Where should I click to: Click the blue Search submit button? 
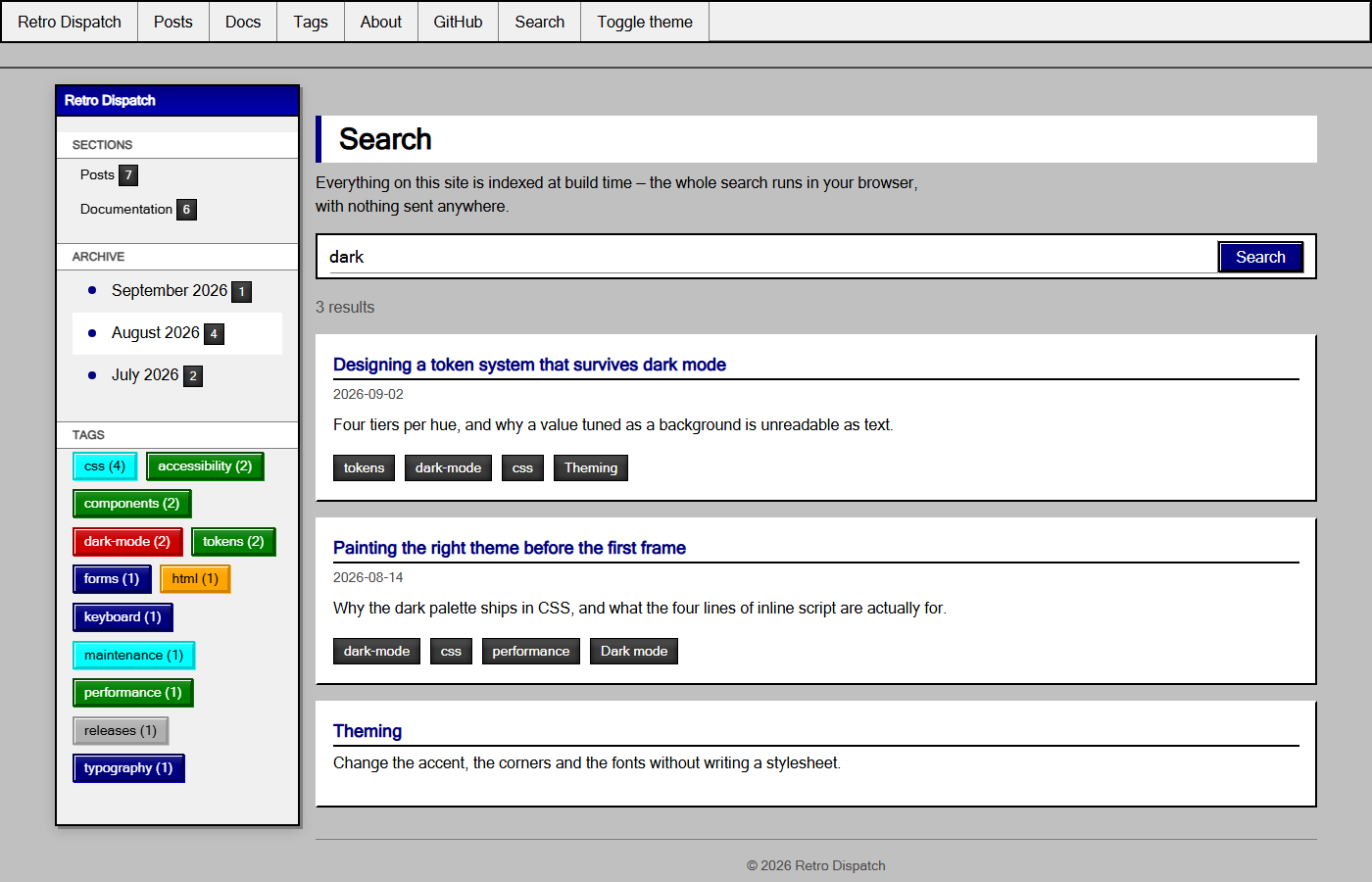[1260, 257]
